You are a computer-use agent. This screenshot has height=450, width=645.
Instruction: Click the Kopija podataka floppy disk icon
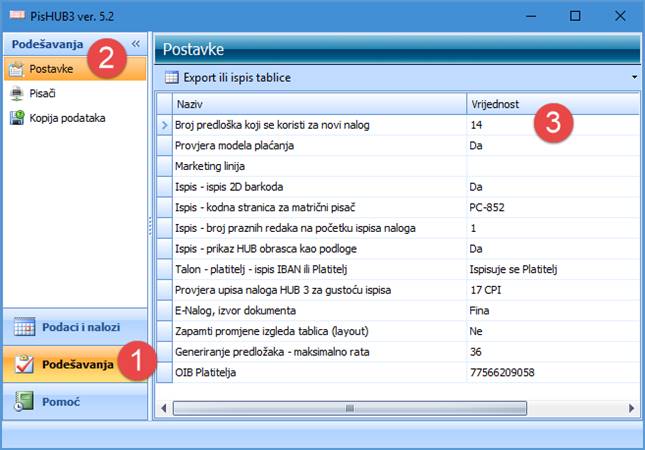point(16,118)
